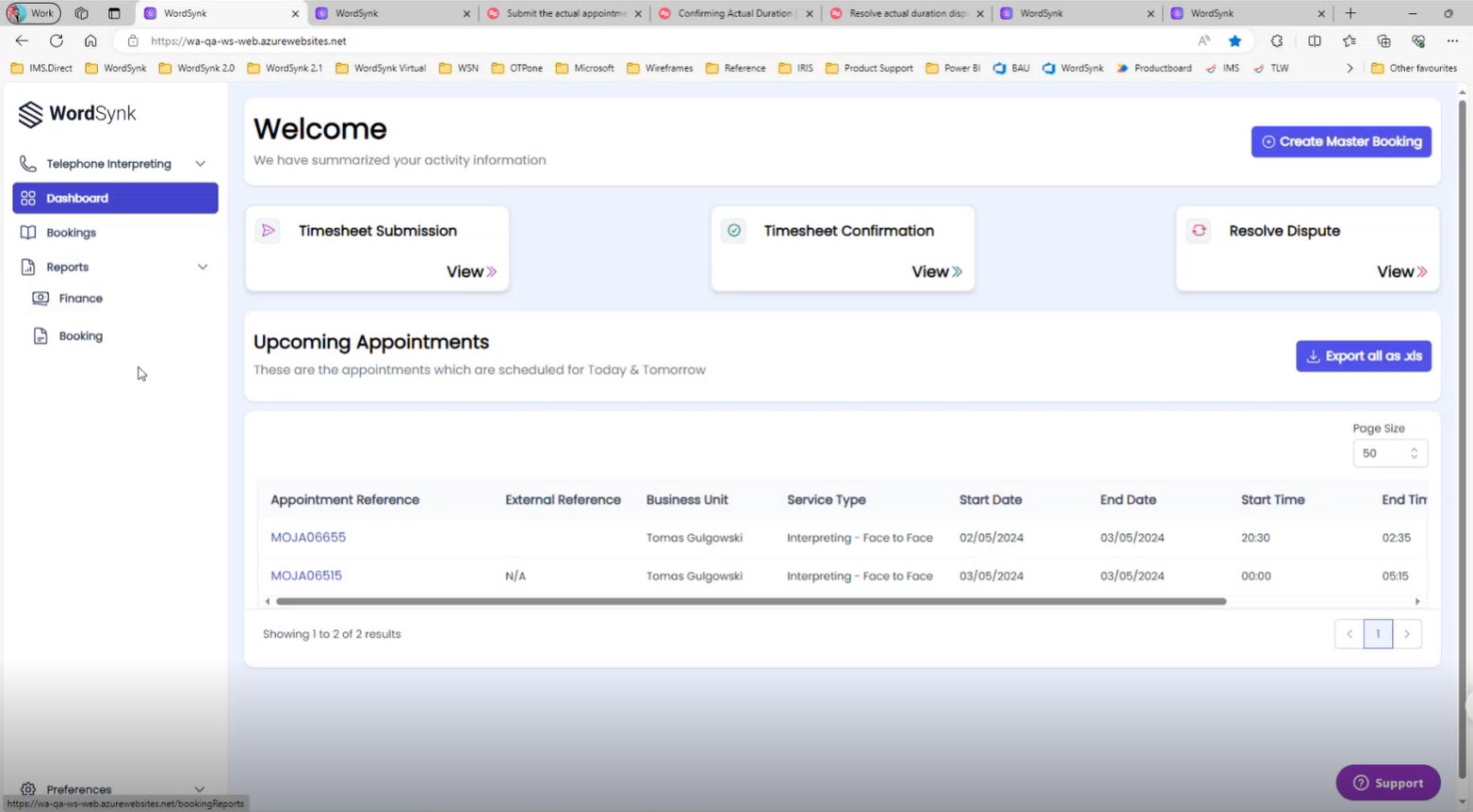1473x812 pixels.
Task: Collapse the Reports section chevron
Action: (202, 268)
